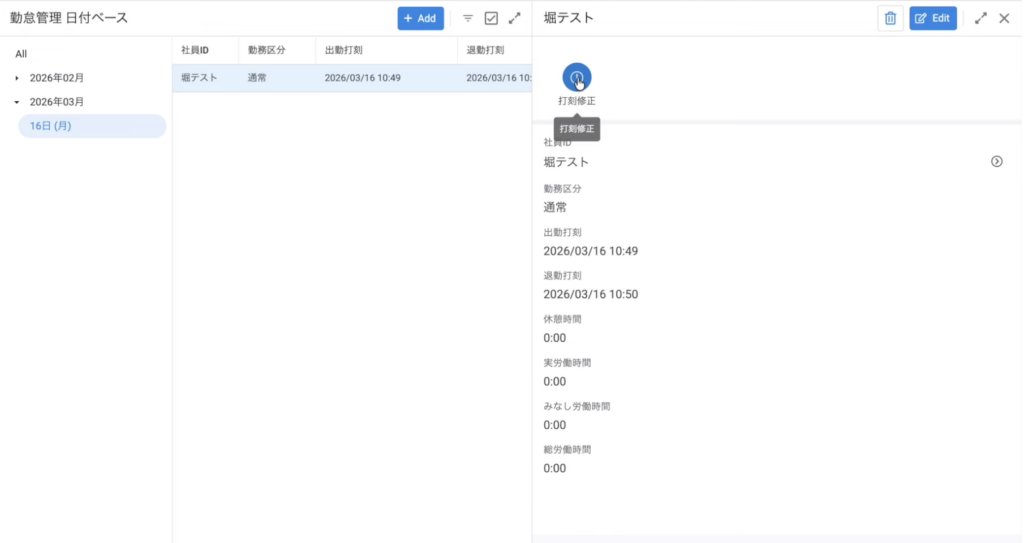Expand the list panel to fullscreen
Screen dimensions: 1024x543
pyautogui.click(x=515, y=18)
